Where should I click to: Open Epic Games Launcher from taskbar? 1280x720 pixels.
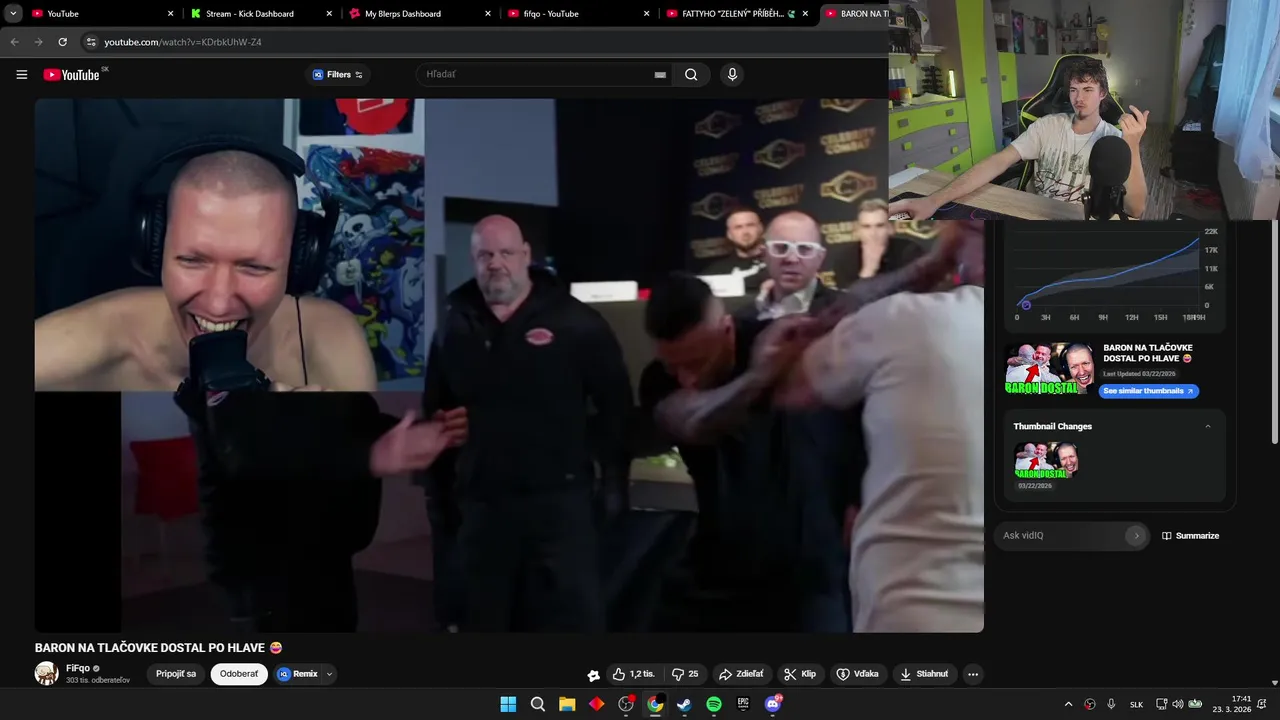tap(743, 704)
